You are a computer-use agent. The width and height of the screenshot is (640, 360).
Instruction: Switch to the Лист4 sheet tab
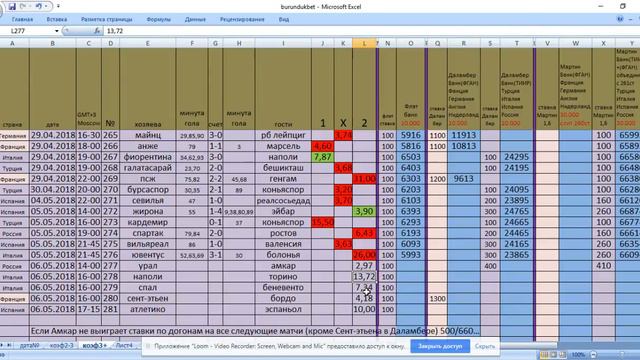coord(124,345)
